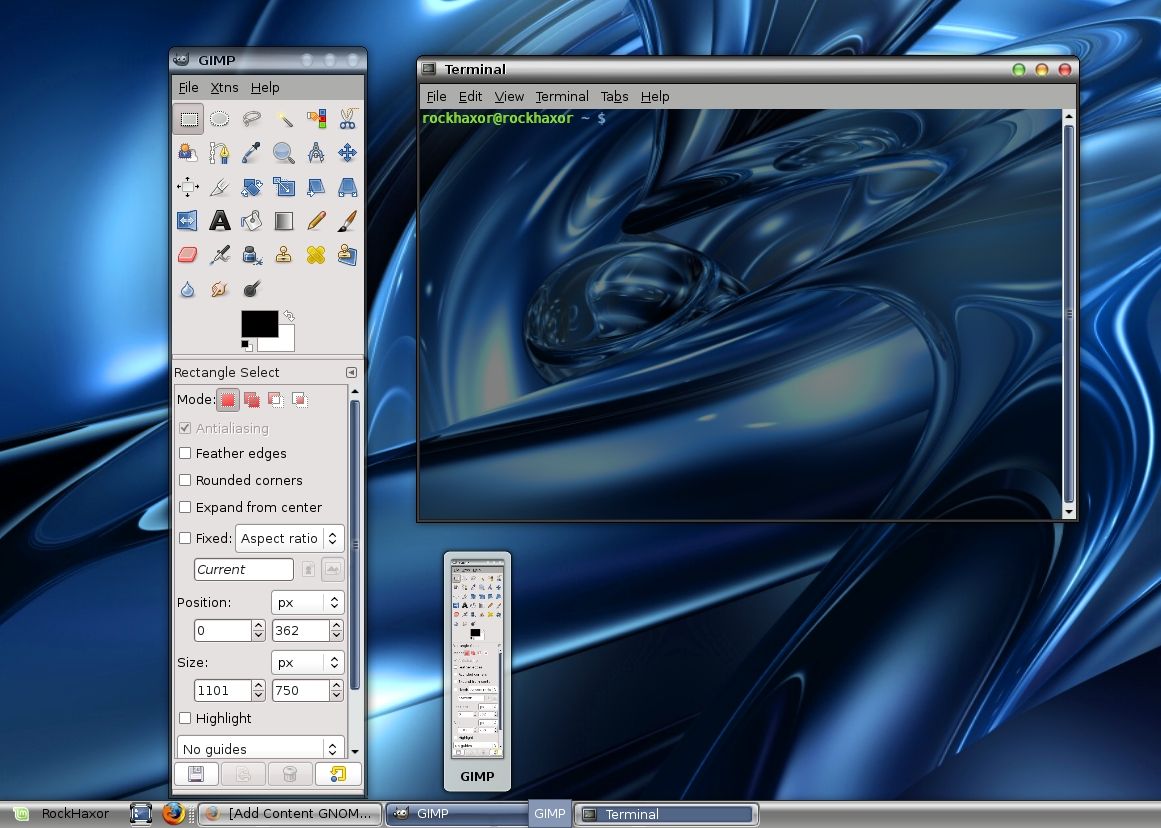Screen dimensions: 1161x828
Task: Select the Scissors Select tool
Action: (347, 118)
